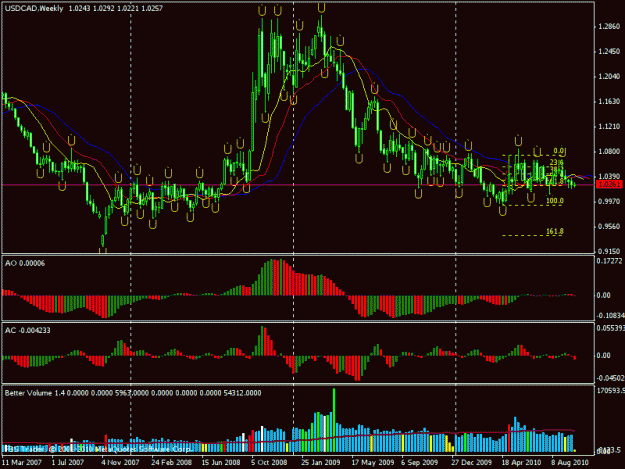Select the red 1.0261 current price tag
The width and height of the screenshot is (625, 469).
coord(609,184)
